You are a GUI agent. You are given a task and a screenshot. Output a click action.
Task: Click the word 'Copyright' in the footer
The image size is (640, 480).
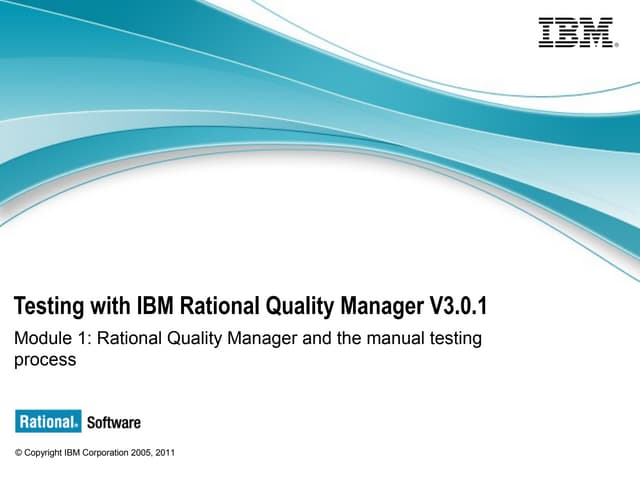46,453
